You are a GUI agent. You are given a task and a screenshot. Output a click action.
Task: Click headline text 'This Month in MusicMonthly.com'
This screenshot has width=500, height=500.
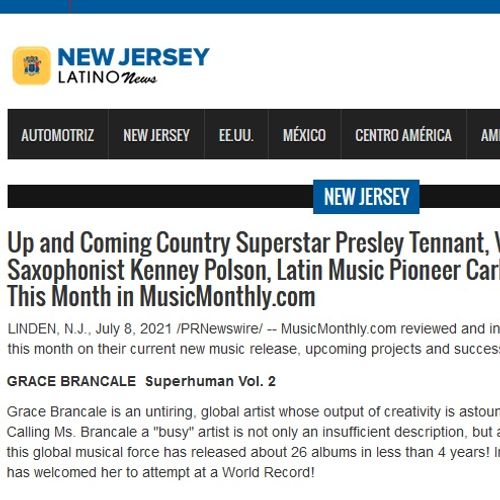(161, 296)
